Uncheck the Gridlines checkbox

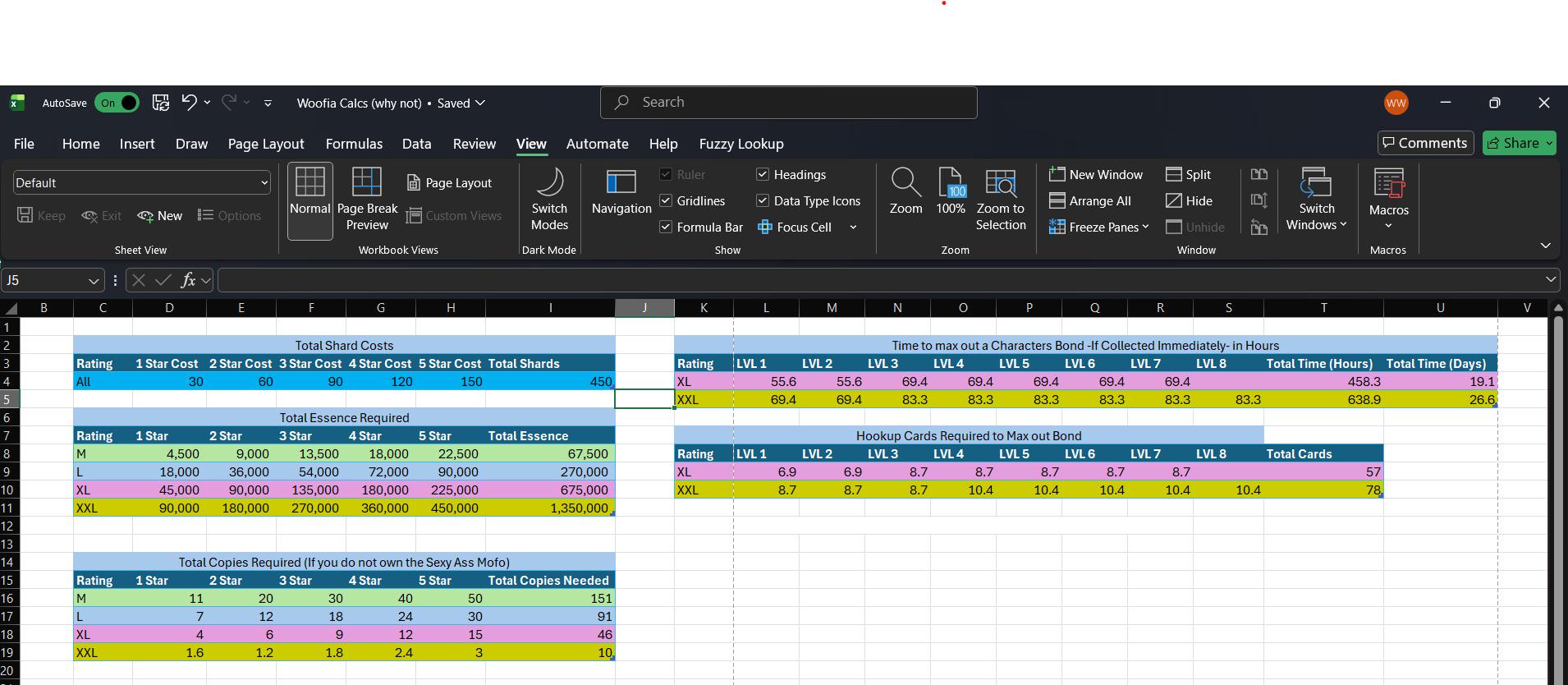pos(666,201)
